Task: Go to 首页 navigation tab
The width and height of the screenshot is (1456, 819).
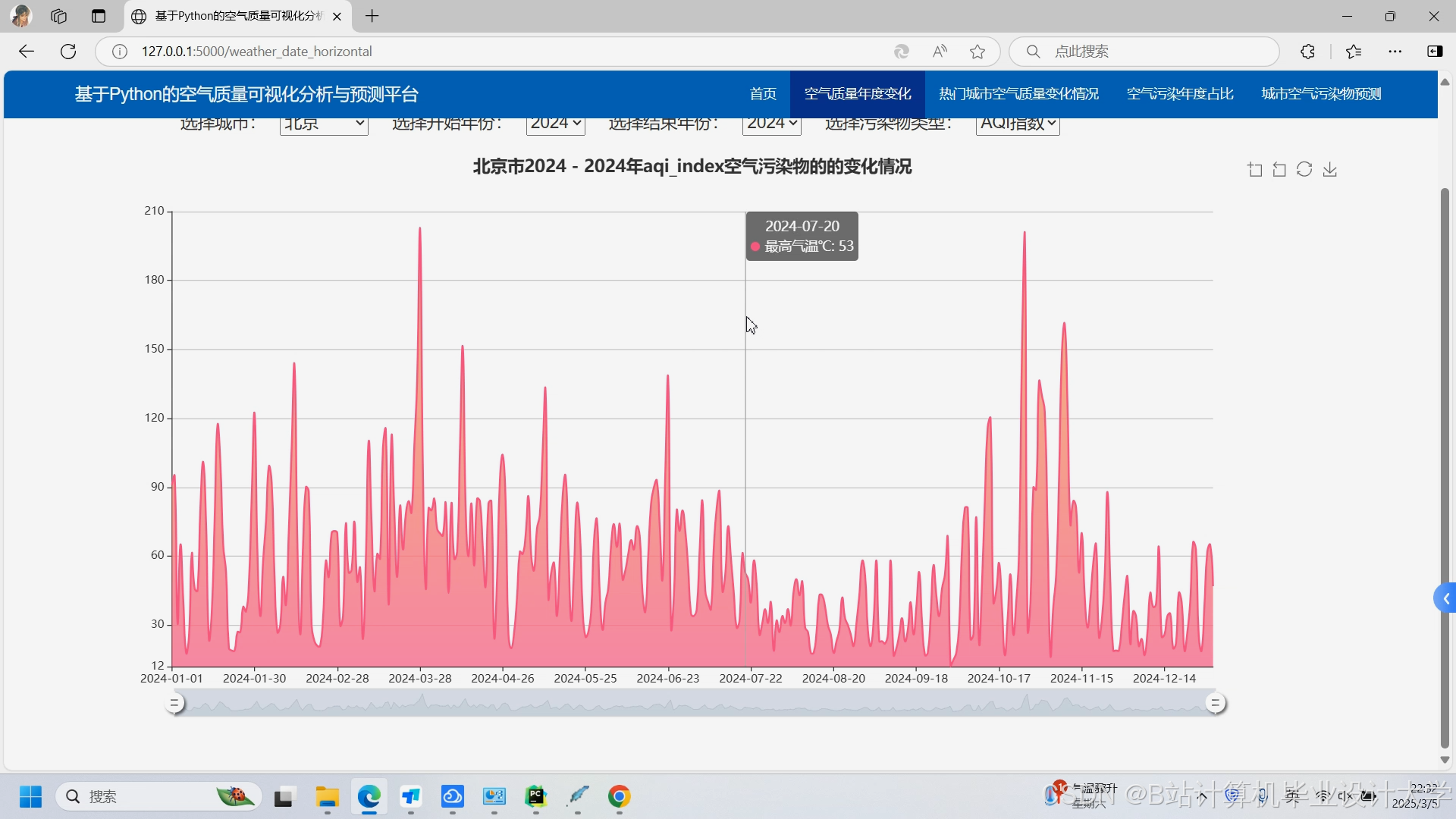Action: coord(763,94)
